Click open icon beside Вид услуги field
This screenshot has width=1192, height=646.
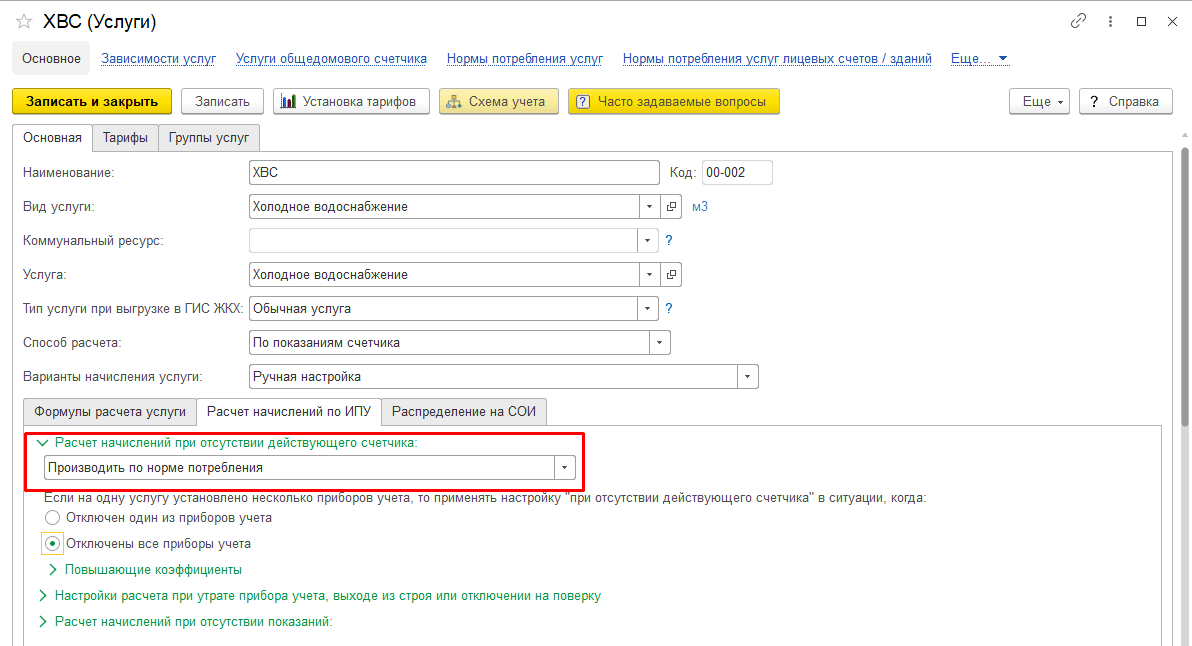672,207
